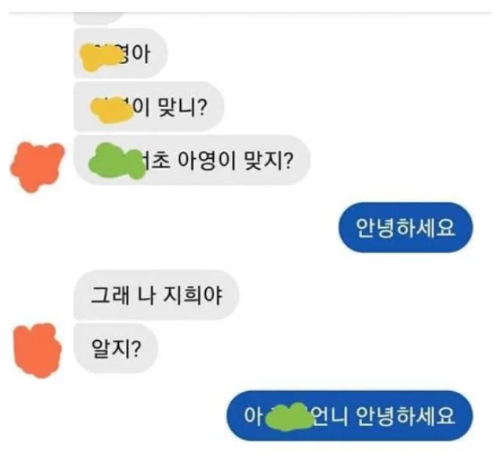
Task: Select the sent '아 언니 안녕하세요' message bubble
Action: tap(350, 416)
